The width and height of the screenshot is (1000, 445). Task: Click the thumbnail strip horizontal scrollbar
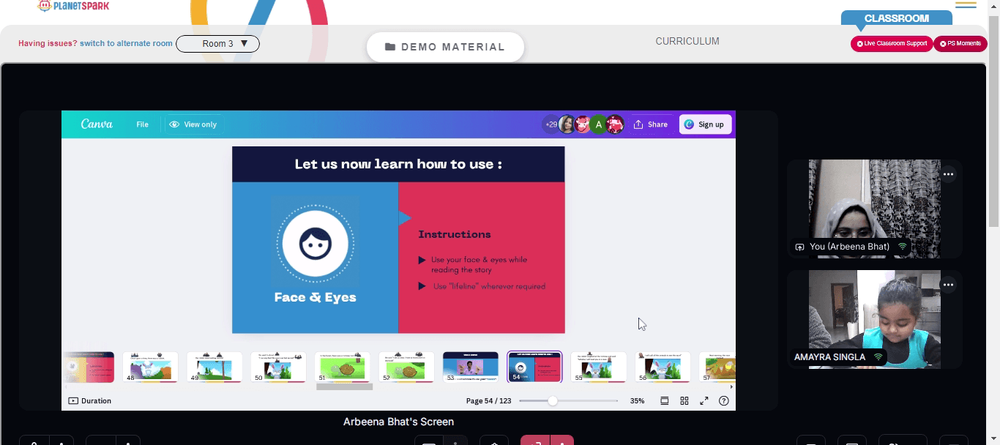(x=344, y=386)
